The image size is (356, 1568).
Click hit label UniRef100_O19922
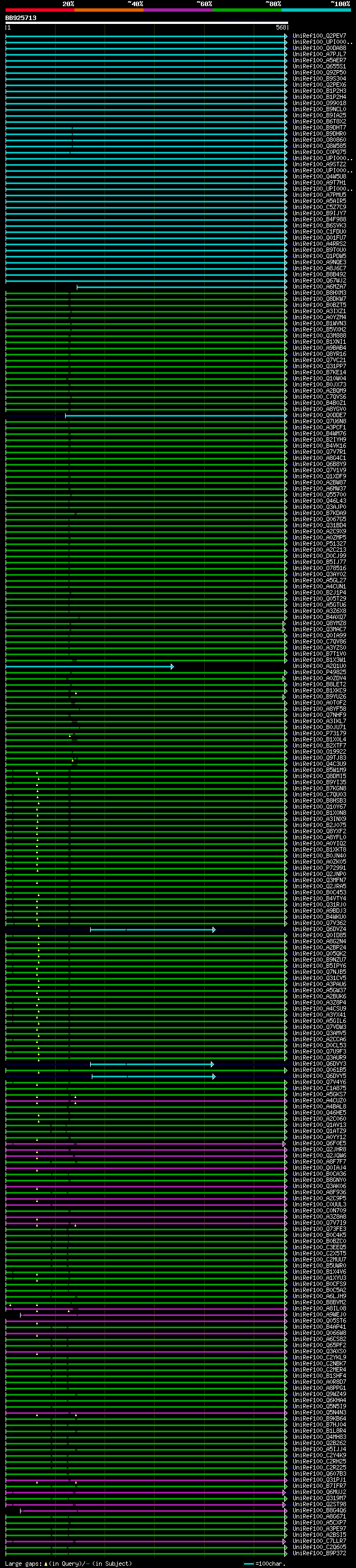pos(319,752)
